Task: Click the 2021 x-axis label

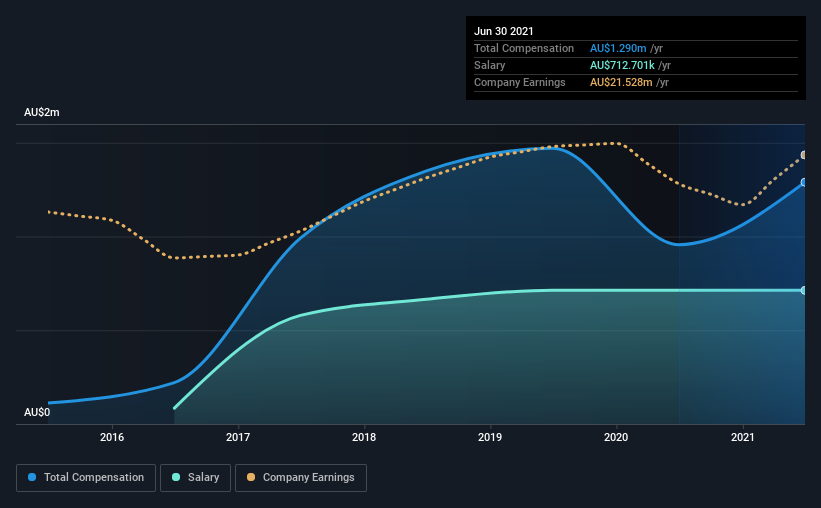Action: [x=742, y=437]
